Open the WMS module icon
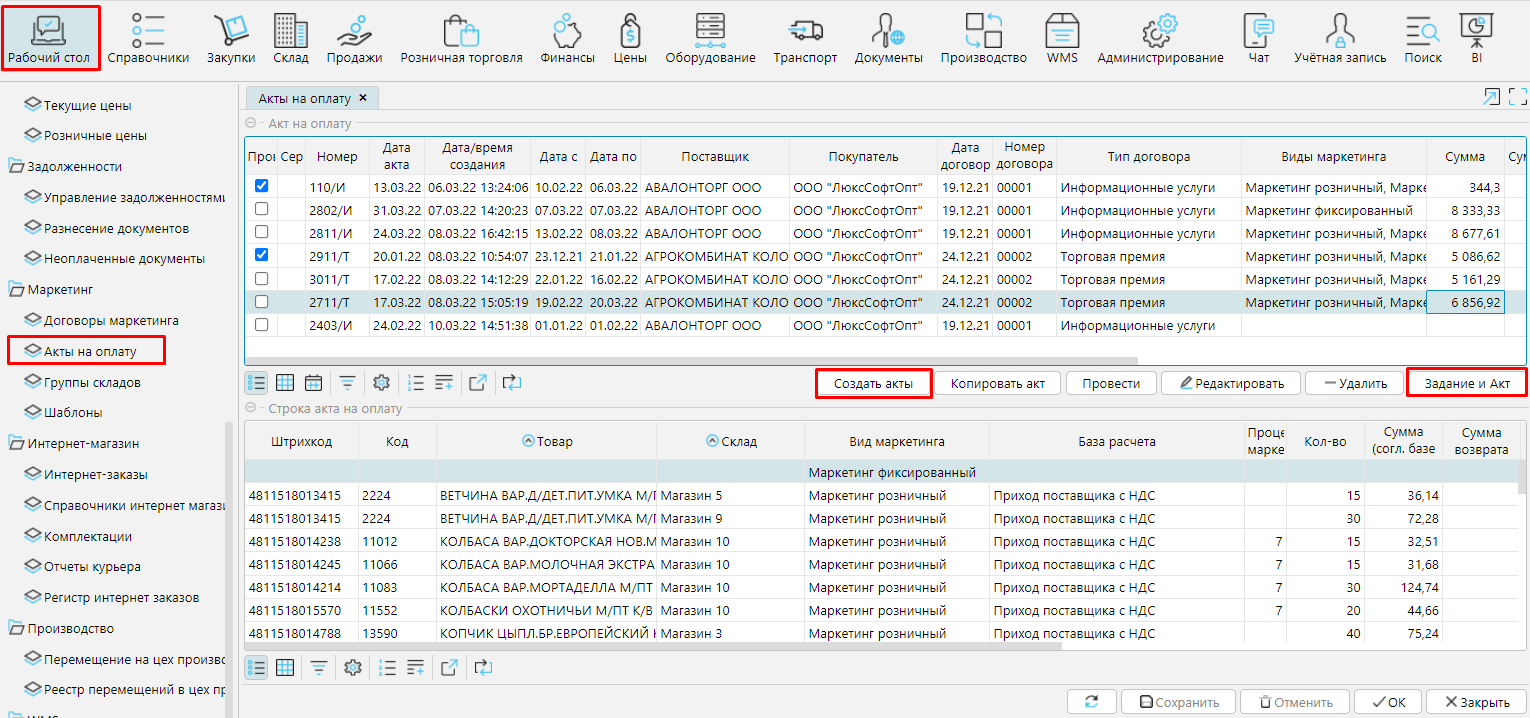The image size is (1530, 718). (1062, 38)
